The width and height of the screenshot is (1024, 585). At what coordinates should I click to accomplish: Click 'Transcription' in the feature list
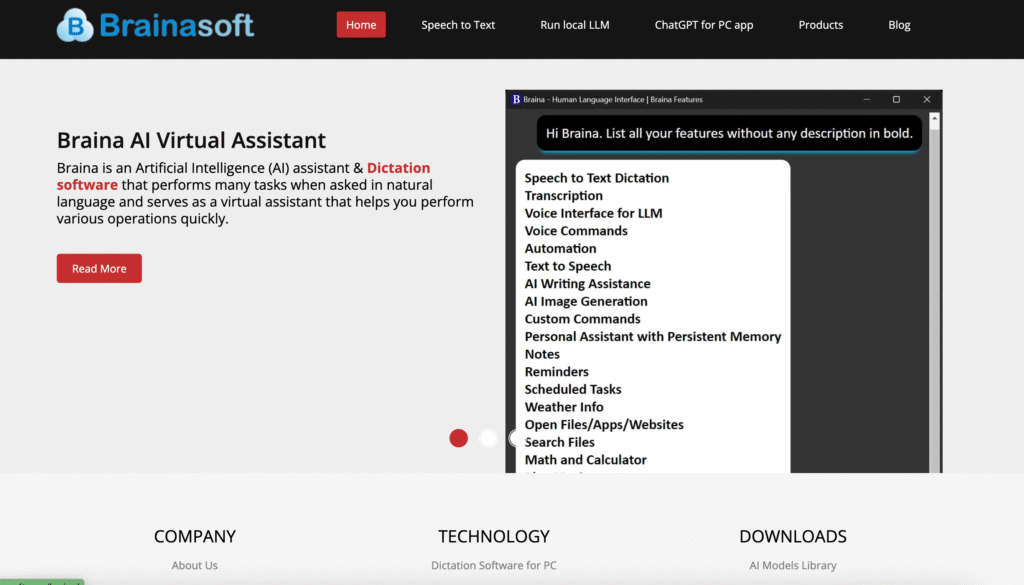(564, 195)
